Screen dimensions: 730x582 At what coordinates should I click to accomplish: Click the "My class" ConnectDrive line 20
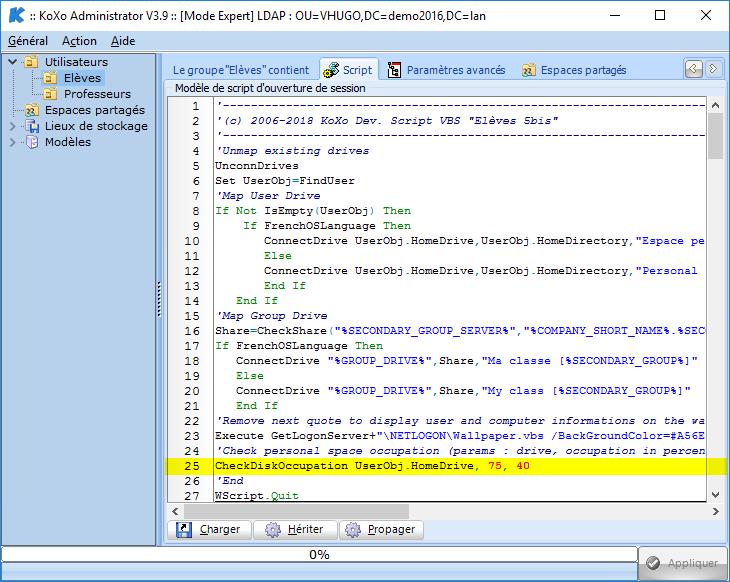pos(463,391)
